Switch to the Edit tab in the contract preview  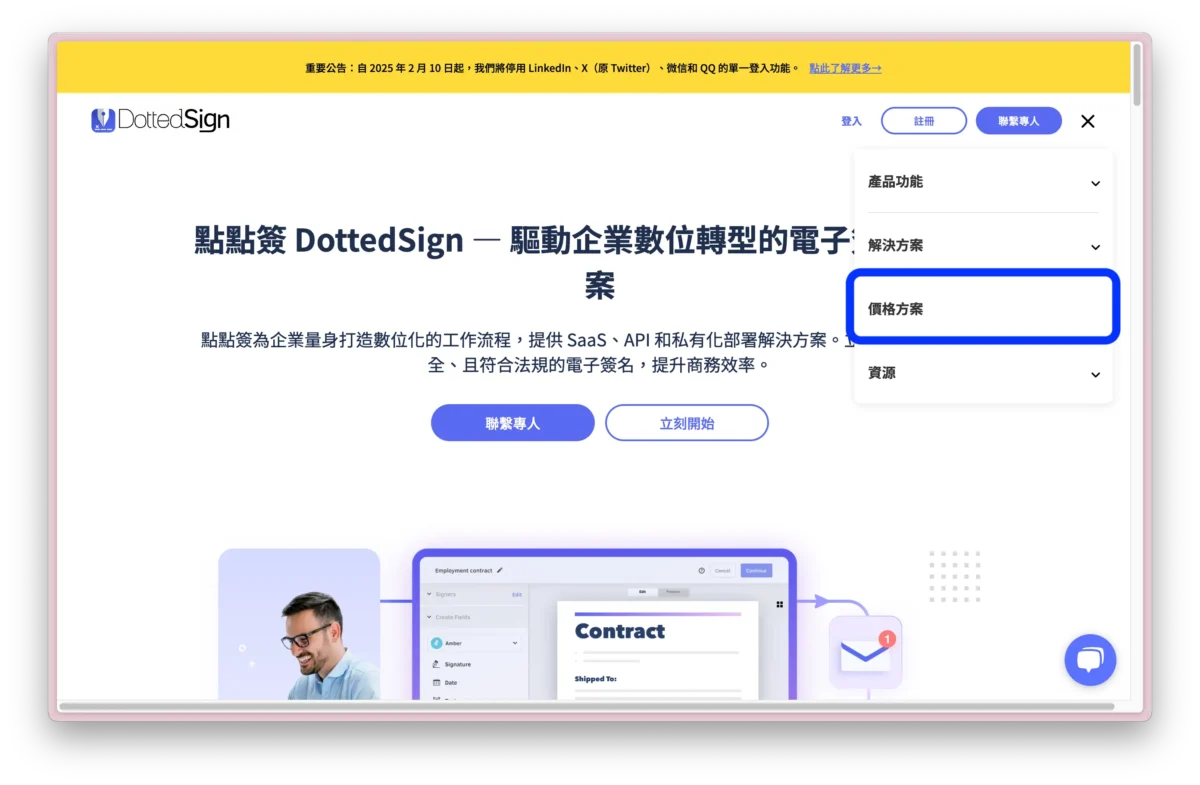click(x=642, y=591)
